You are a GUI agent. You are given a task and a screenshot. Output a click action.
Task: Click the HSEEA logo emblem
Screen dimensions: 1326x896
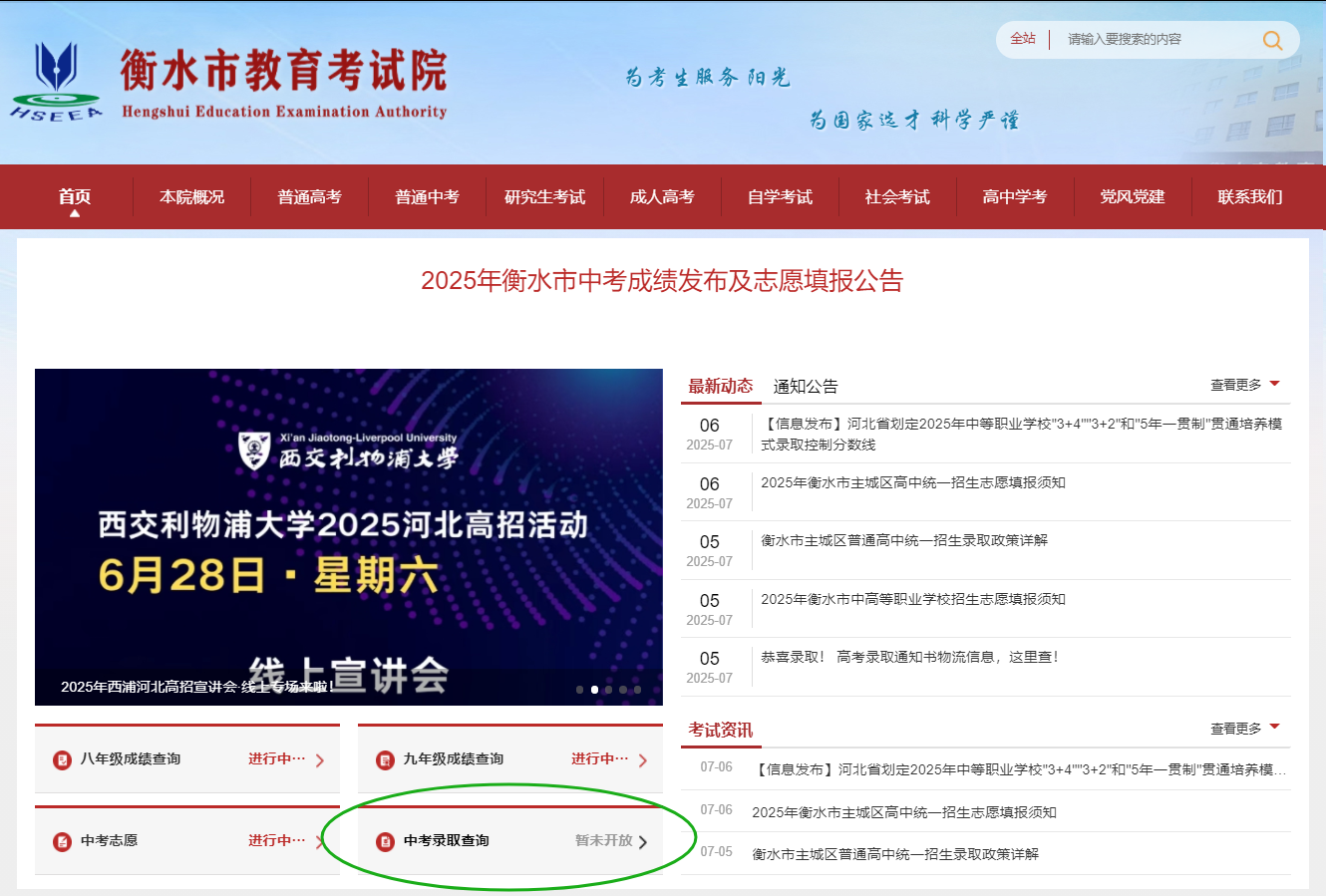pyautogui.click(x=57, y=81)
